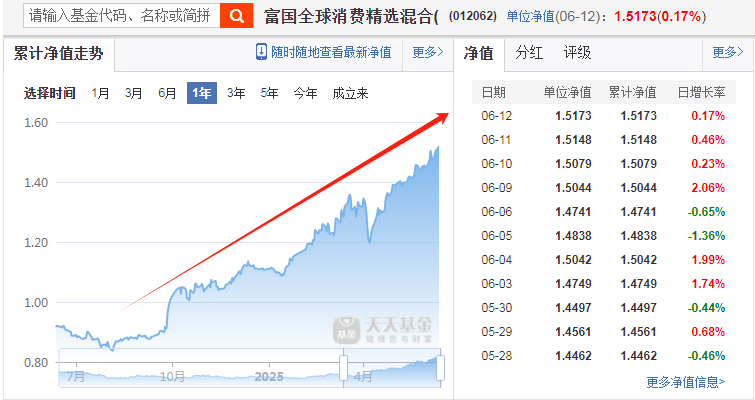Screen dimensions: 755x400
Task: Open 更多> link in the net value panel
Action: pos(728,52)
